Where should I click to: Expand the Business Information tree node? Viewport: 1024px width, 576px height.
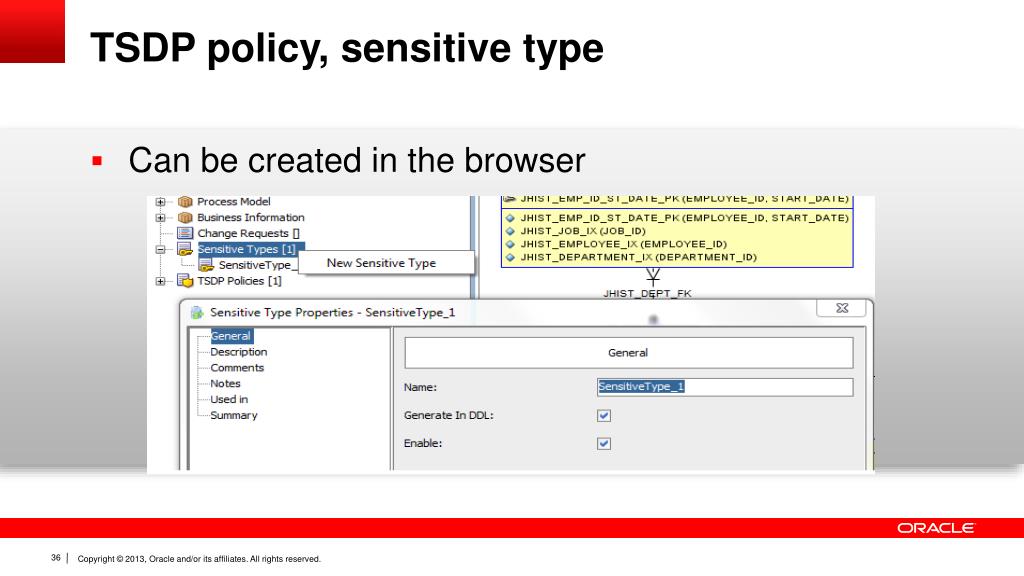161,217
